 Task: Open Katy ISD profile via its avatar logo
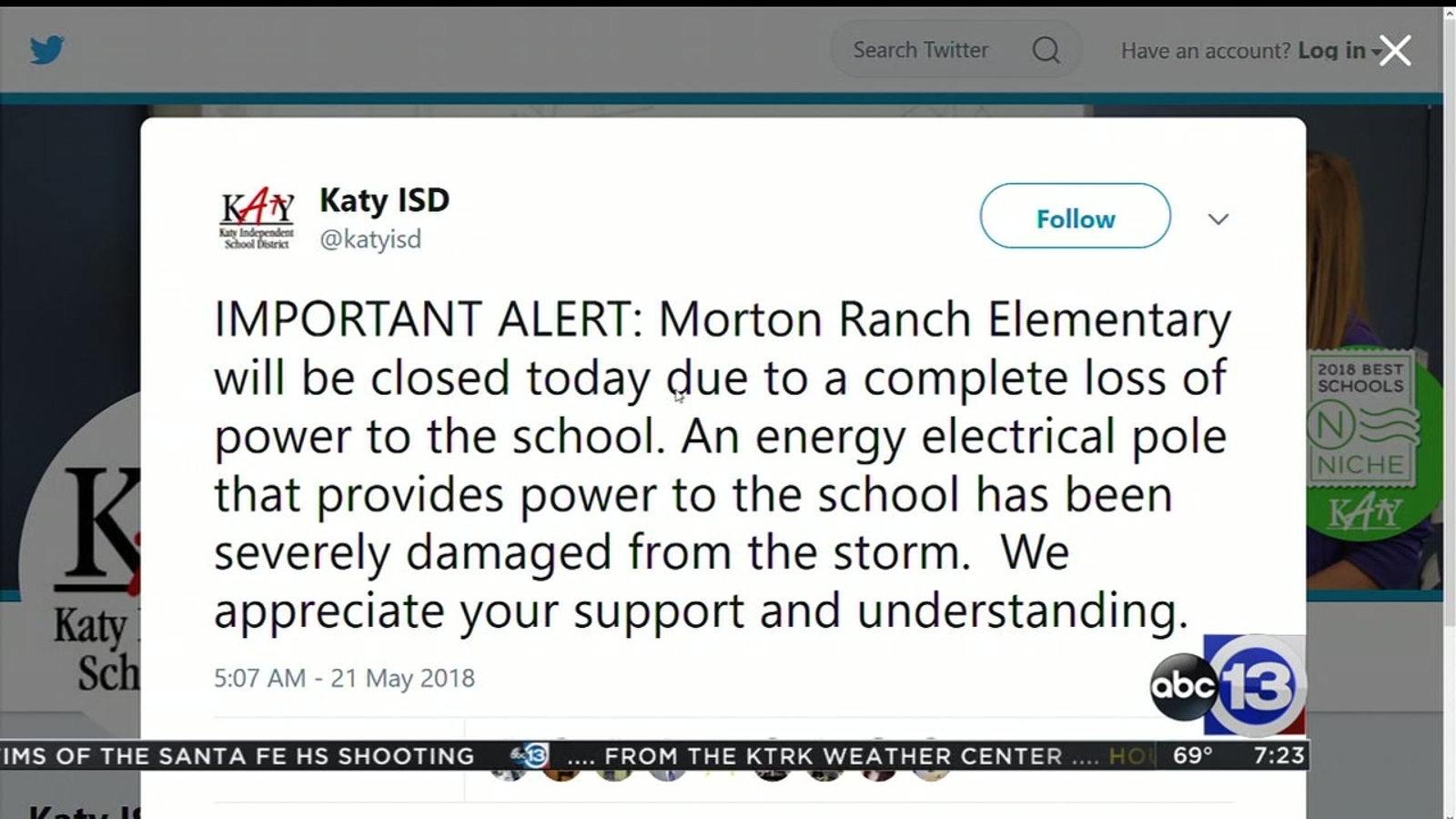[x=255, y=217]
